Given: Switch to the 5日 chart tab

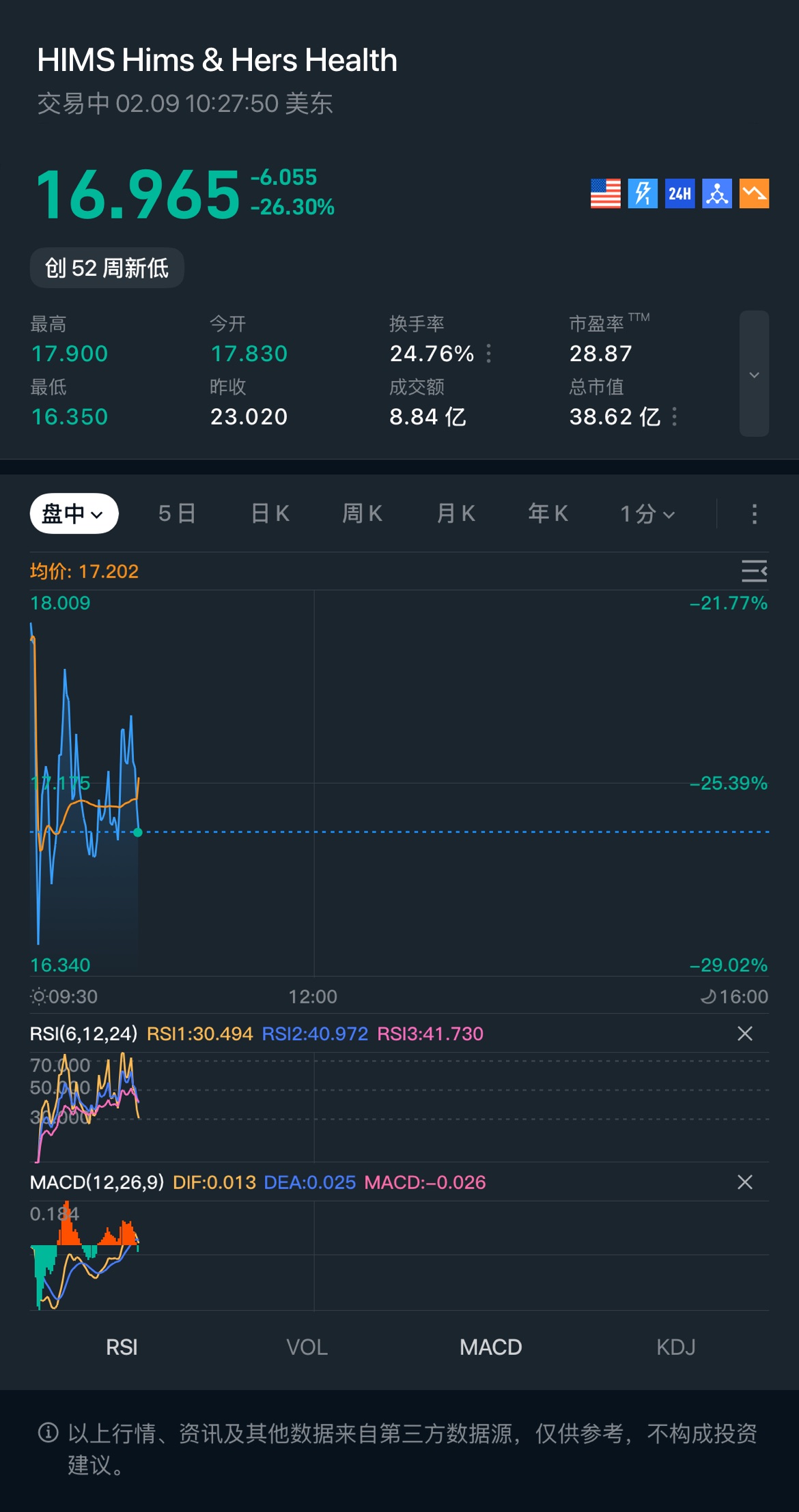Looking at the screenshot, I should coord(177,513).
